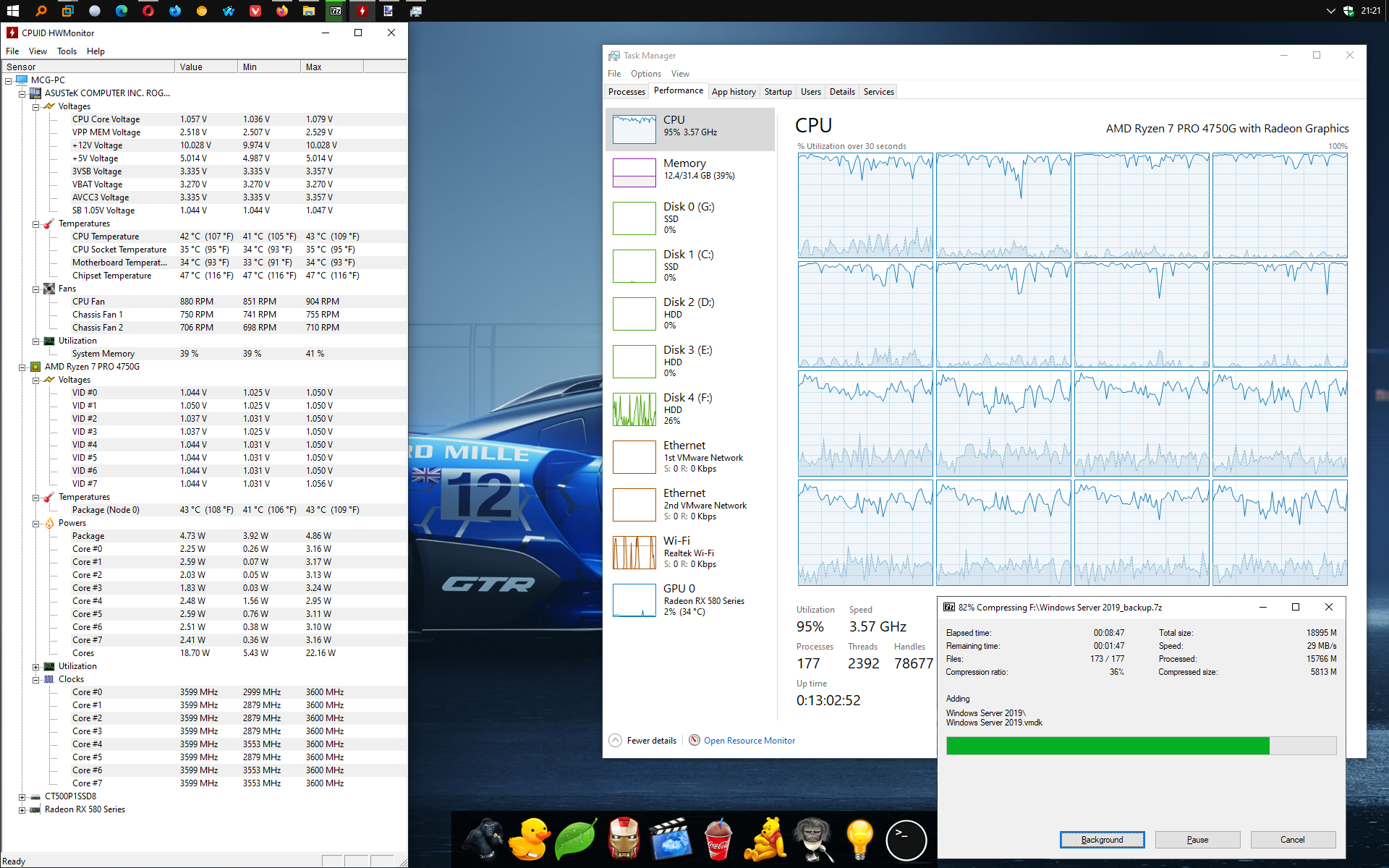Collapse the Fans section in HWMonitor
Viewport: 1389px width, 868px height.
pyautogui.click(x=35, y=289)
